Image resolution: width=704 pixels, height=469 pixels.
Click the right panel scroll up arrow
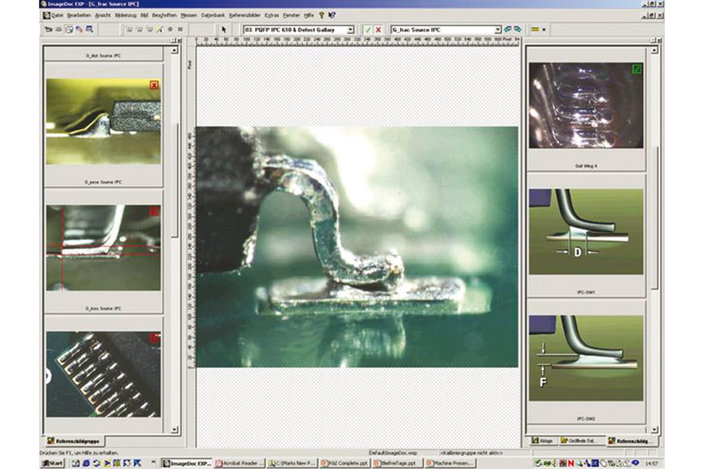click(x=654, y=50)
